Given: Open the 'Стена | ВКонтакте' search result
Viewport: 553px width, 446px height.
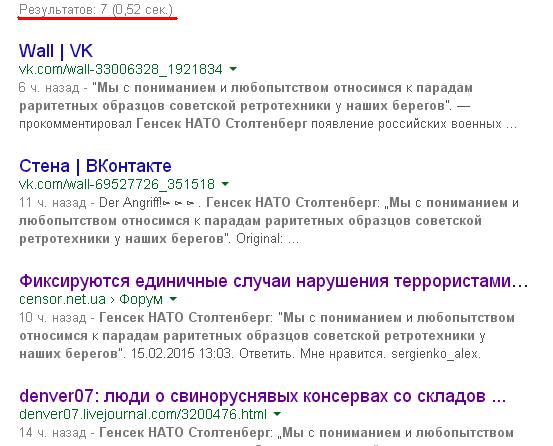Looking at the screenshot, I should click(x=95, y=166).
